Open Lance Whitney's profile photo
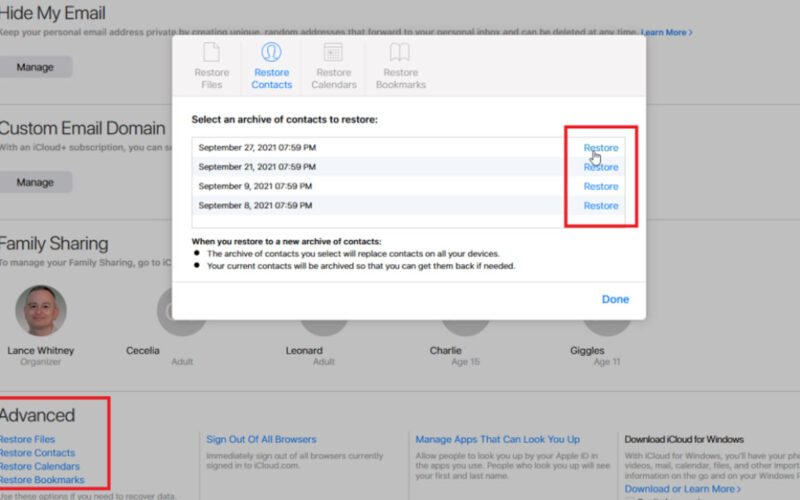Screen dimensions: 800x500 [x=41, y=310]
